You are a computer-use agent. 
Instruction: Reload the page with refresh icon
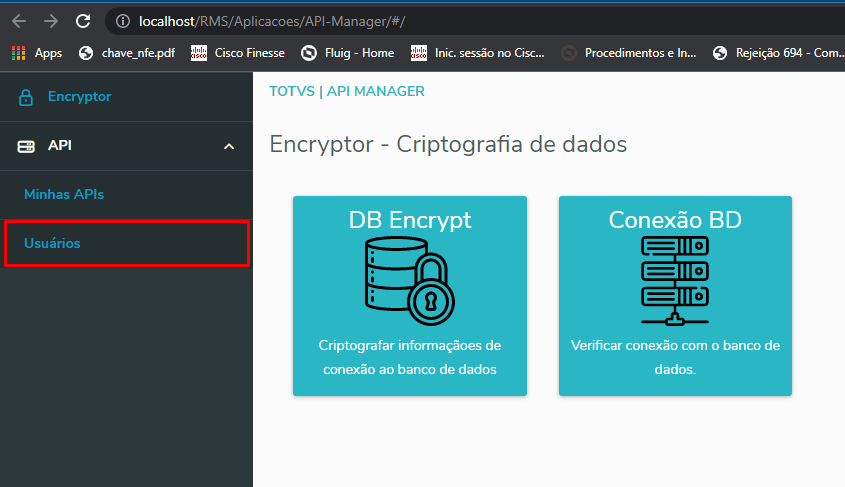[83, 21]
